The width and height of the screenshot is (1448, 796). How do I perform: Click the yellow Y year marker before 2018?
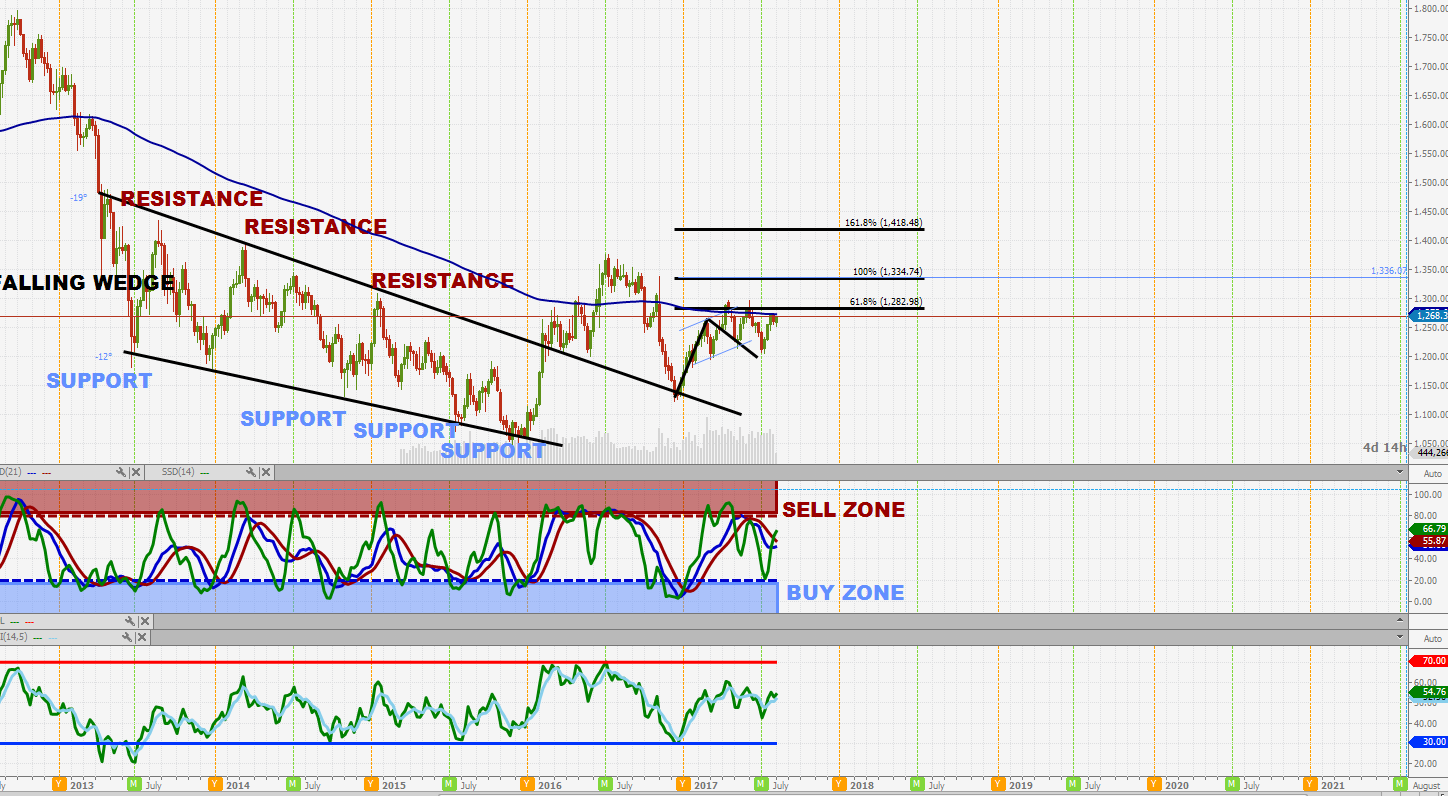pos(840,785)
